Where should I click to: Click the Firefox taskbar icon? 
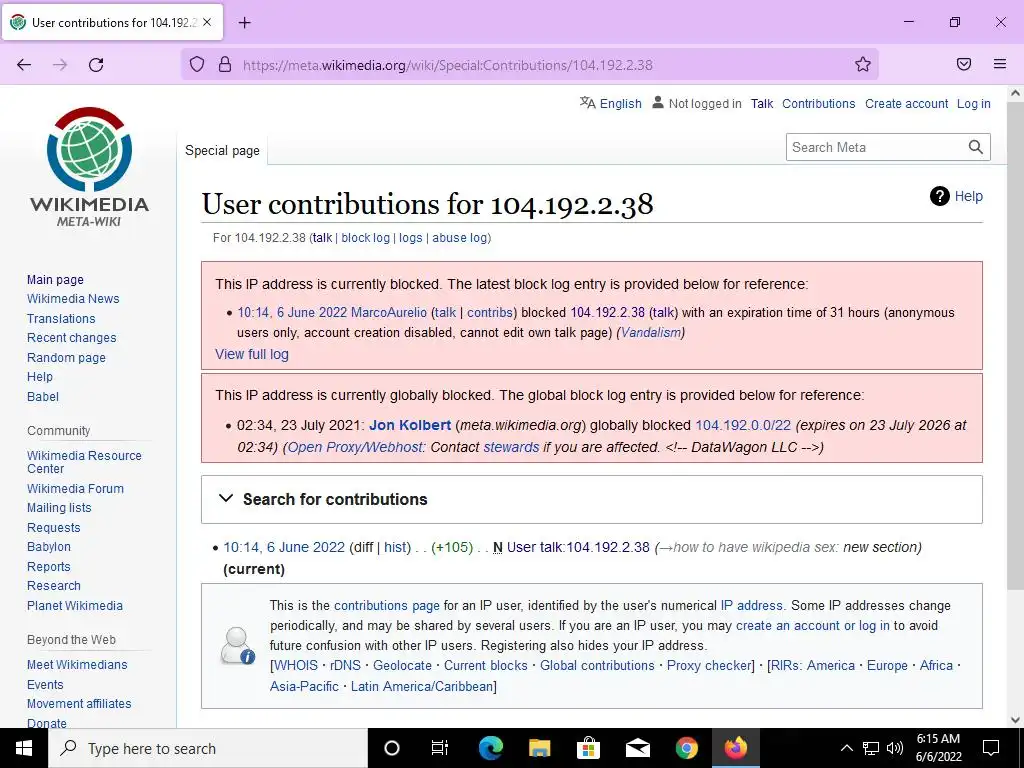coord(735,748)
